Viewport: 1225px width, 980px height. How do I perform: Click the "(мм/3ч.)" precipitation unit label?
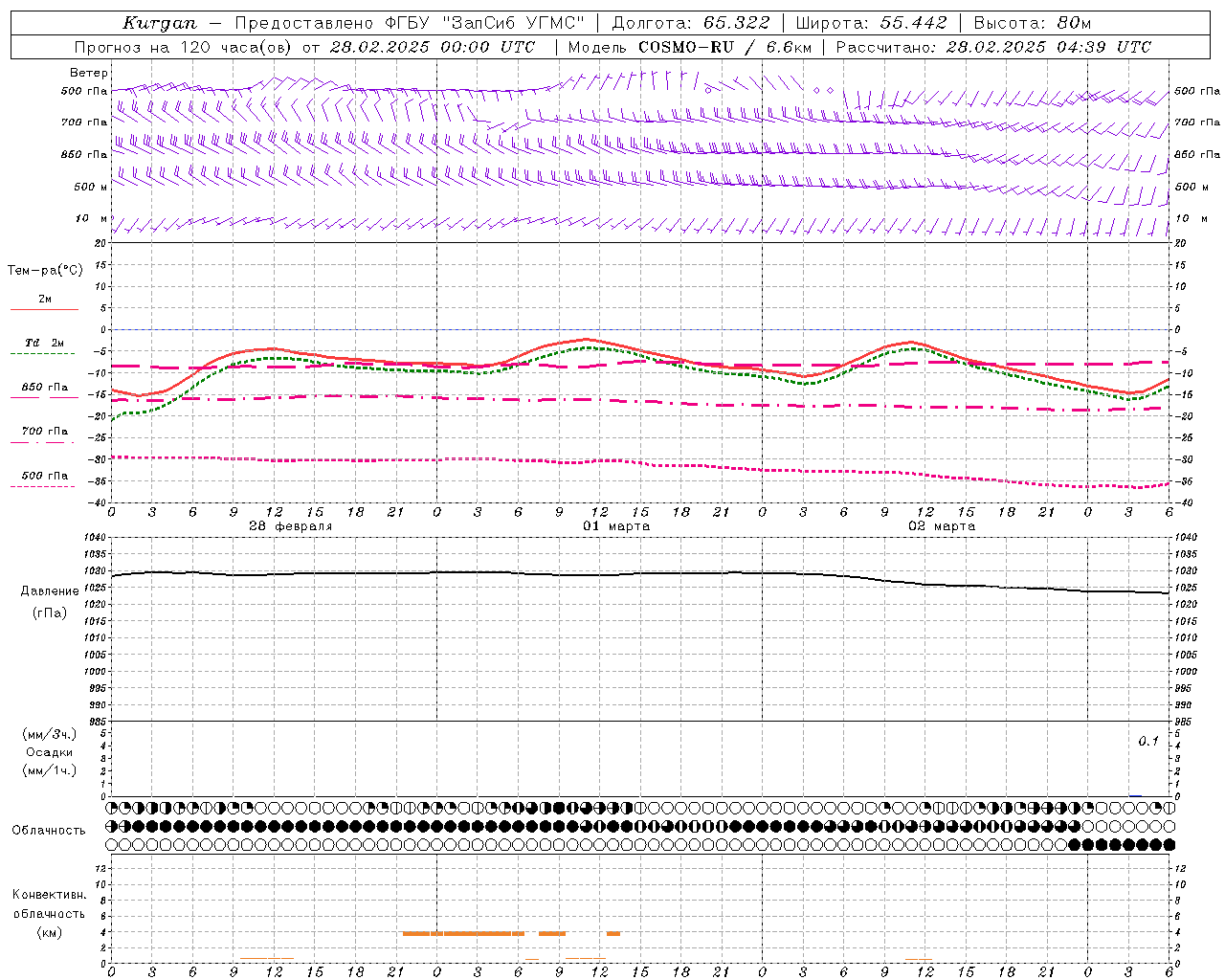[50, 734]
